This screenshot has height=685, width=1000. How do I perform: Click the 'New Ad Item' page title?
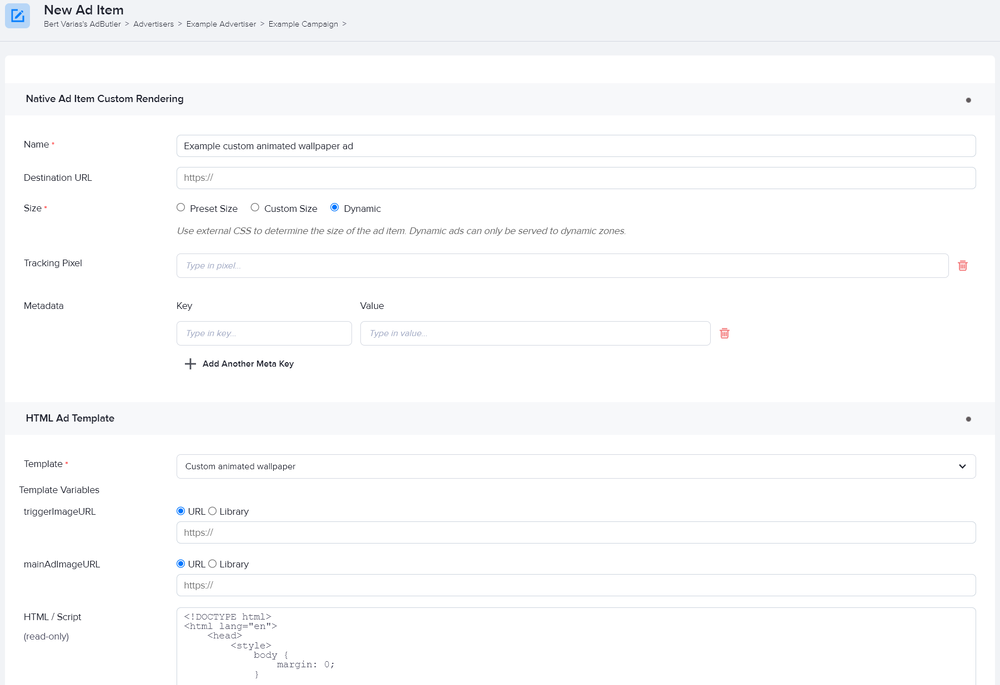tap(84, 10)
